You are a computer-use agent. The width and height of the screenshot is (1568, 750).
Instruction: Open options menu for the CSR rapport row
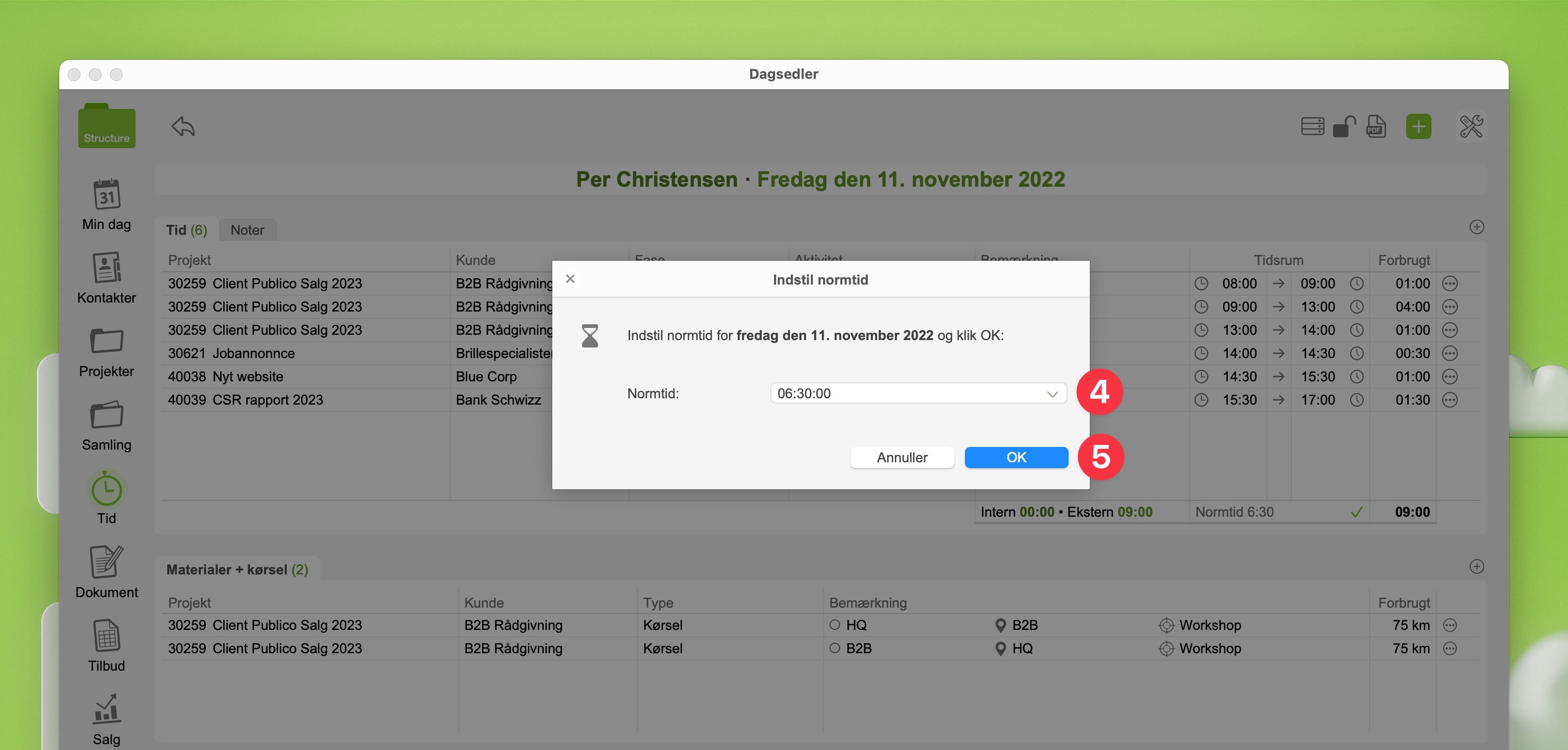(1450, 400)
